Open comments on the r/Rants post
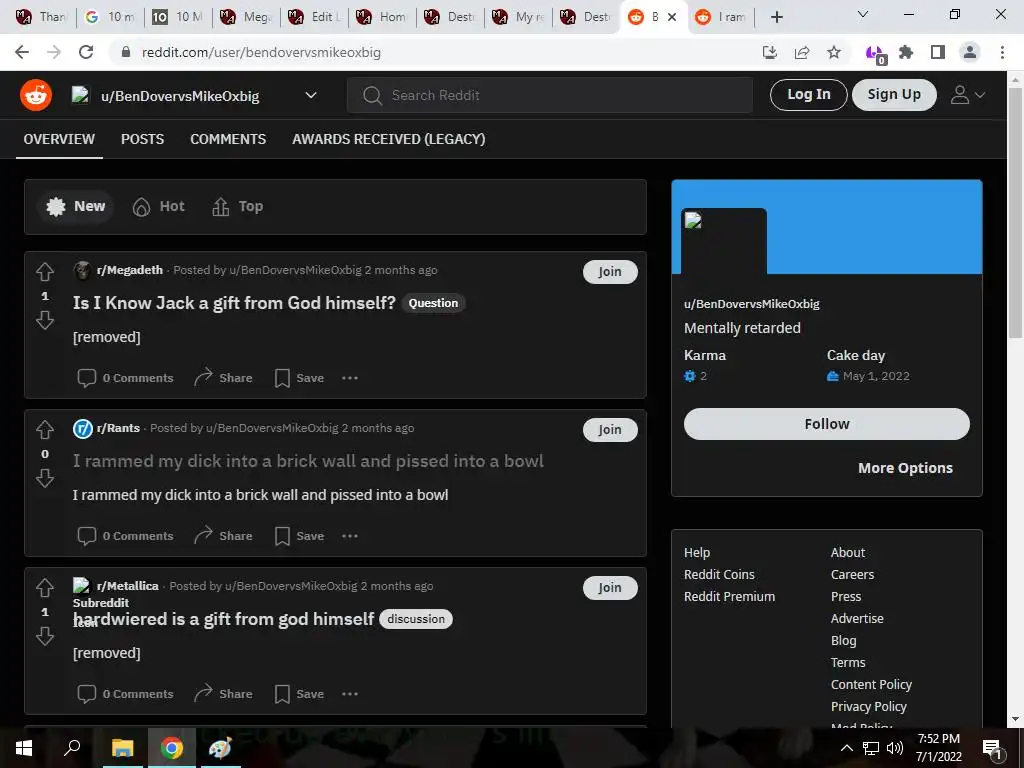This screenshot has height=768, width=1024. tap(125, 536)
